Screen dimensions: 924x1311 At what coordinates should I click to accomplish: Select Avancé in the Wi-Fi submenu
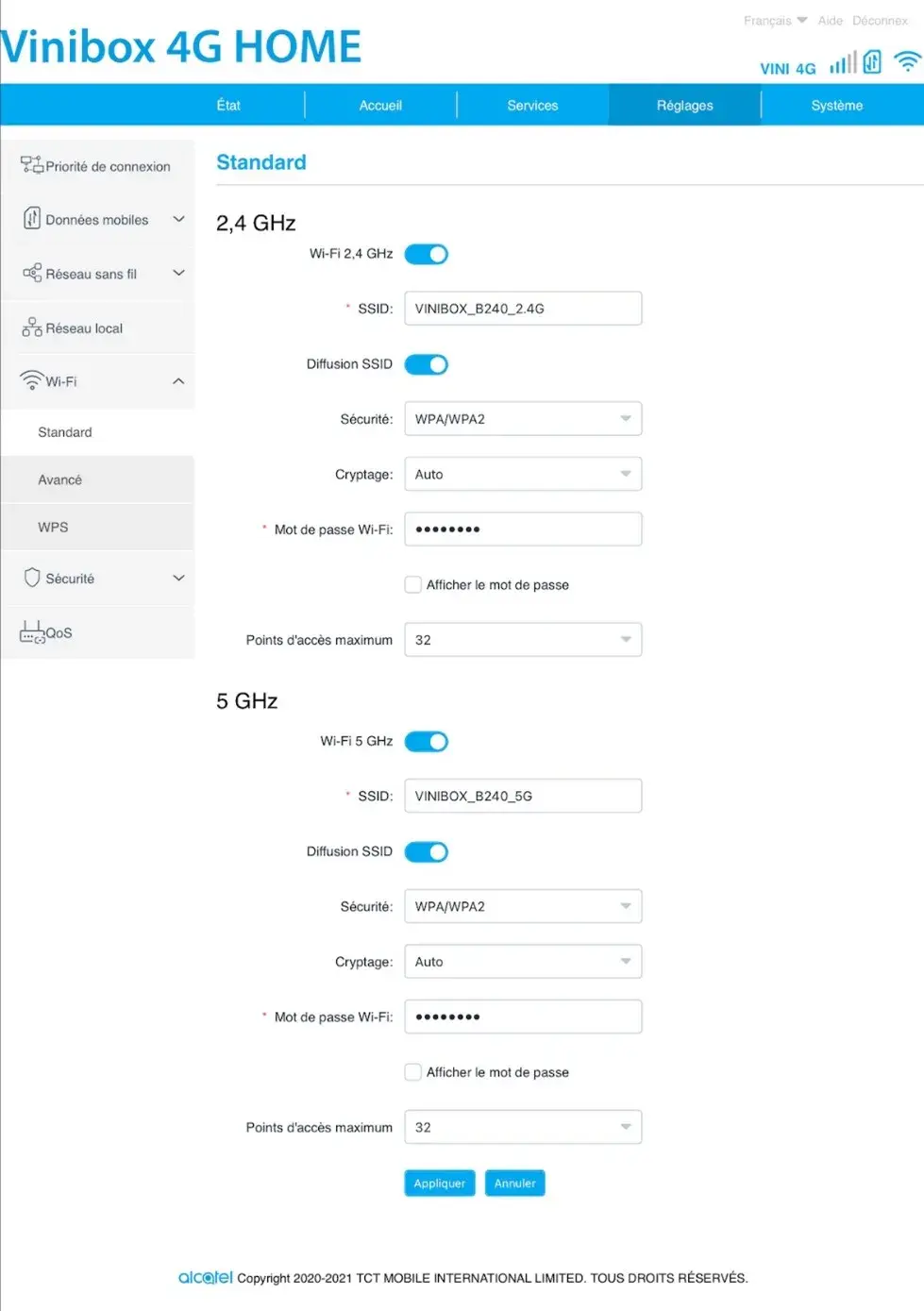pyautogui.click(x=60, y=479)
